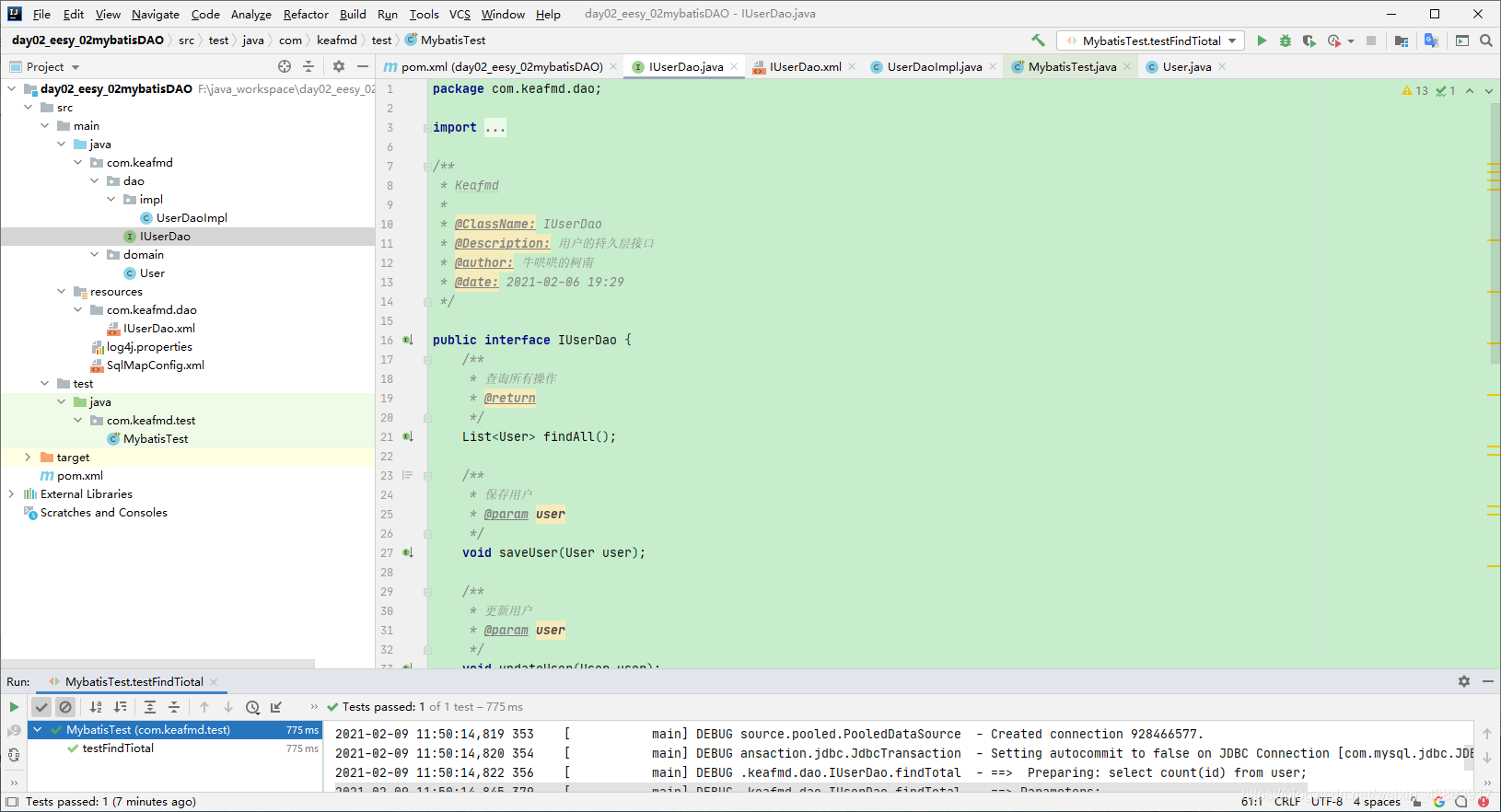Expand the folded import statement
This screenshot has width=1501, height=812.
[495, 128]
